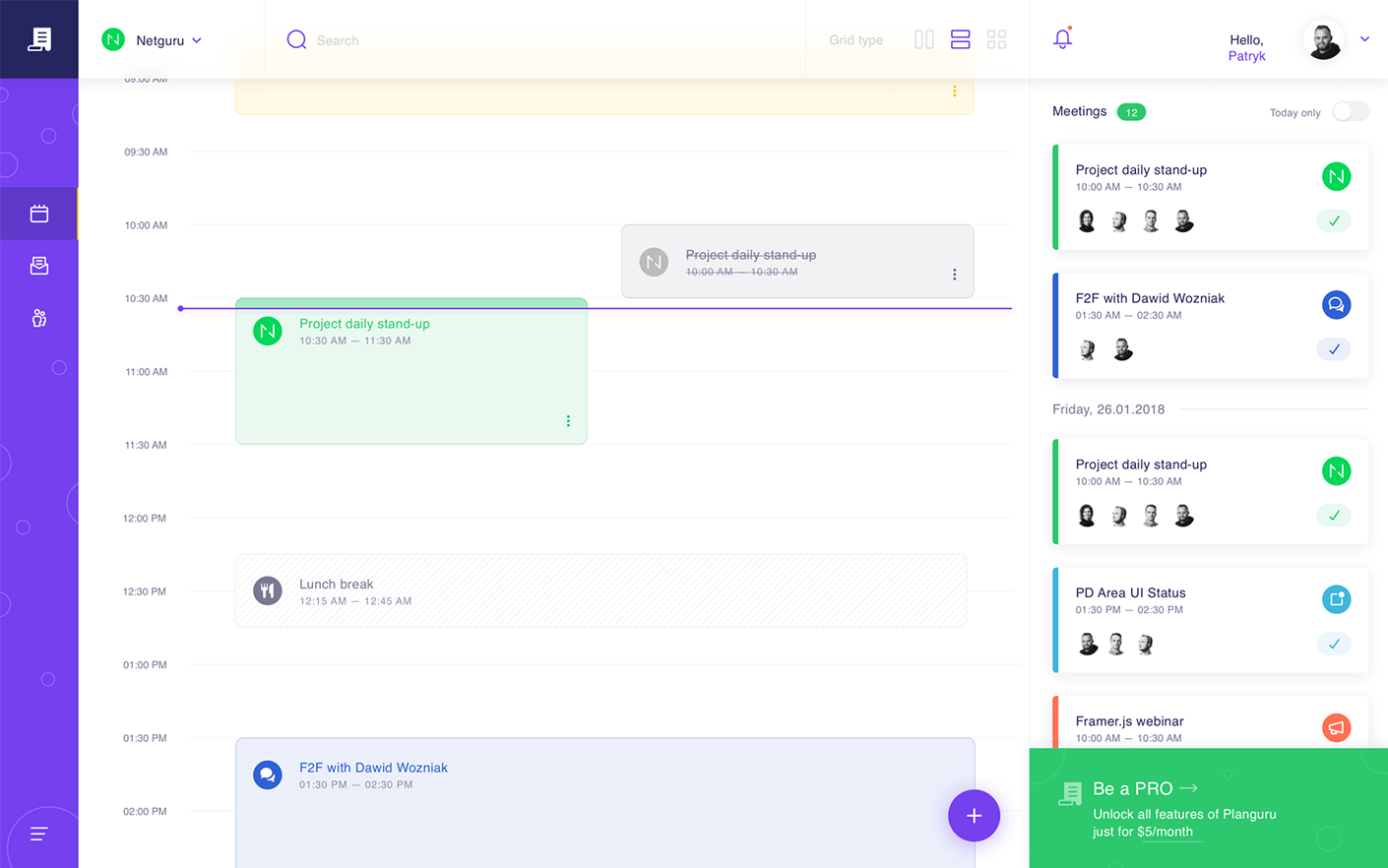Switch to the horizontal rows grid view
Image resolution: width=1388 pixels, height=868 pixels.
(x=960, y=39)
